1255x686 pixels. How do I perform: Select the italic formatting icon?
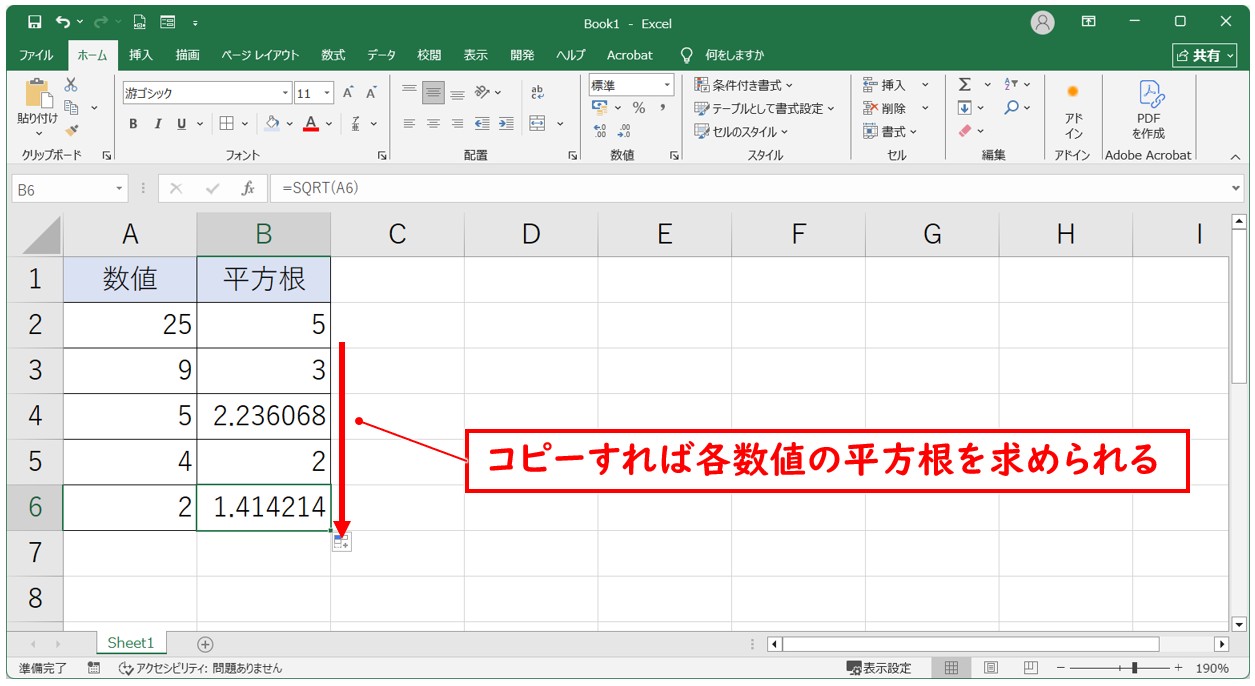(x=158, y=124)
